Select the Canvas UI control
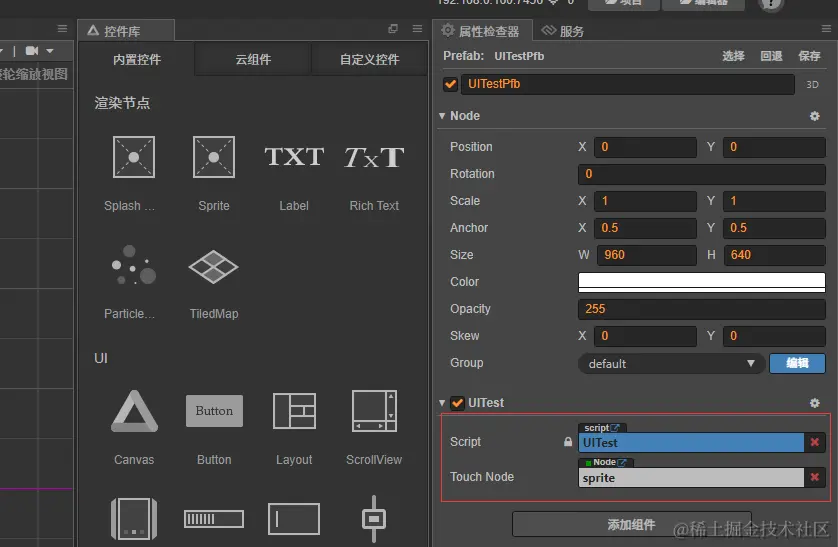This screenshot has height=547, width=838. (x=134, y=411)
